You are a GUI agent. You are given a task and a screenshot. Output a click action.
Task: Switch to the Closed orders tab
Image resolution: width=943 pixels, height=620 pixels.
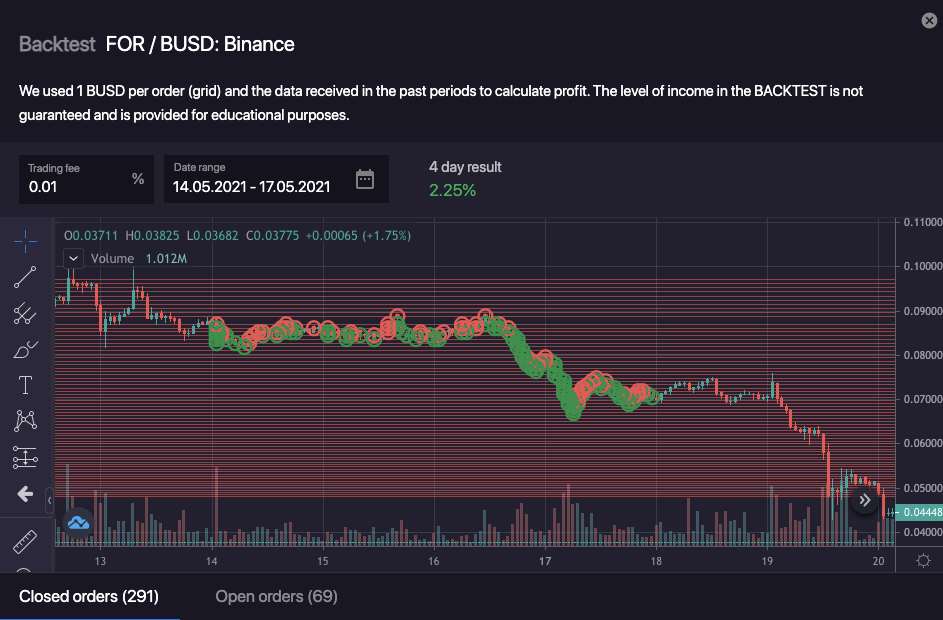click(x=89, y=597)
